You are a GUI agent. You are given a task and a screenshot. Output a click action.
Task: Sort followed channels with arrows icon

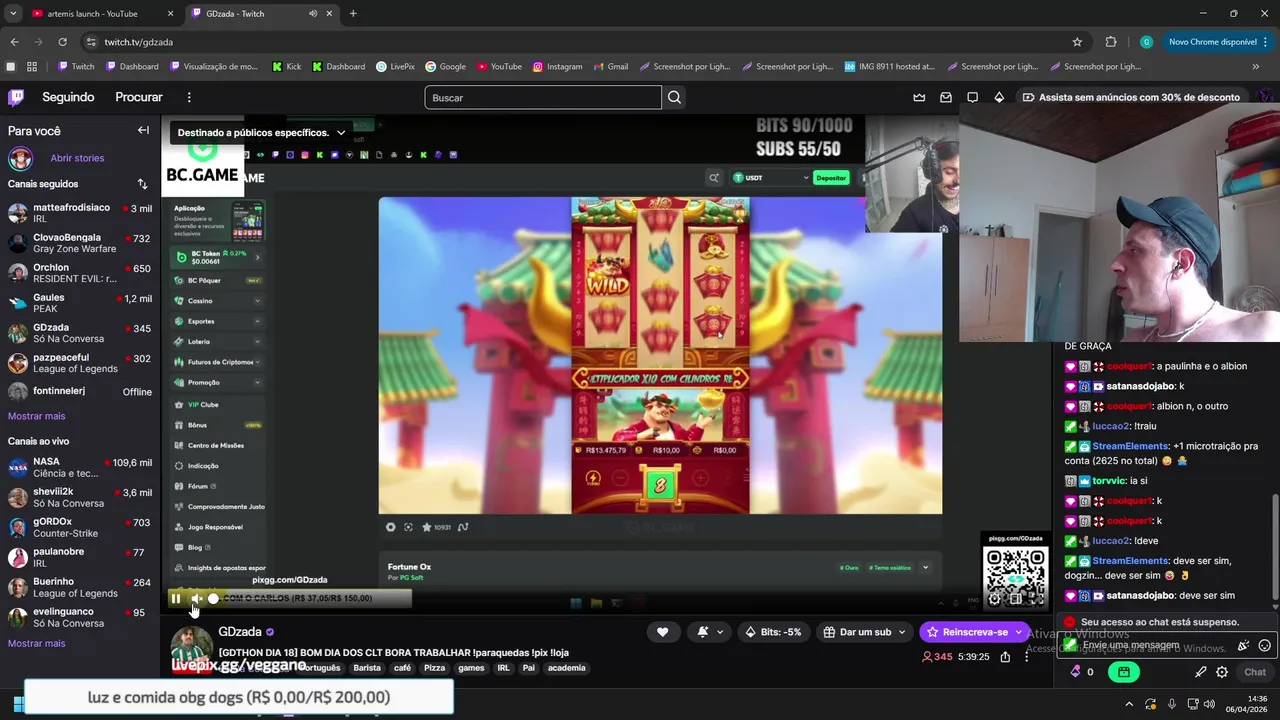pyautogui.click(x=142, y=184)
